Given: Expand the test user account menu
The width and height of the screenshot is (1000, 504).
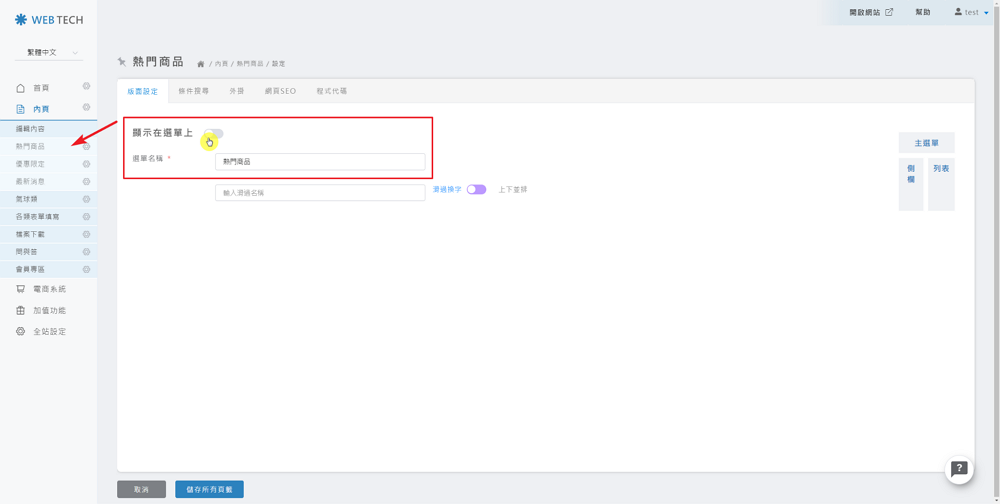Looking at the screenshot, I should (971, 13).
